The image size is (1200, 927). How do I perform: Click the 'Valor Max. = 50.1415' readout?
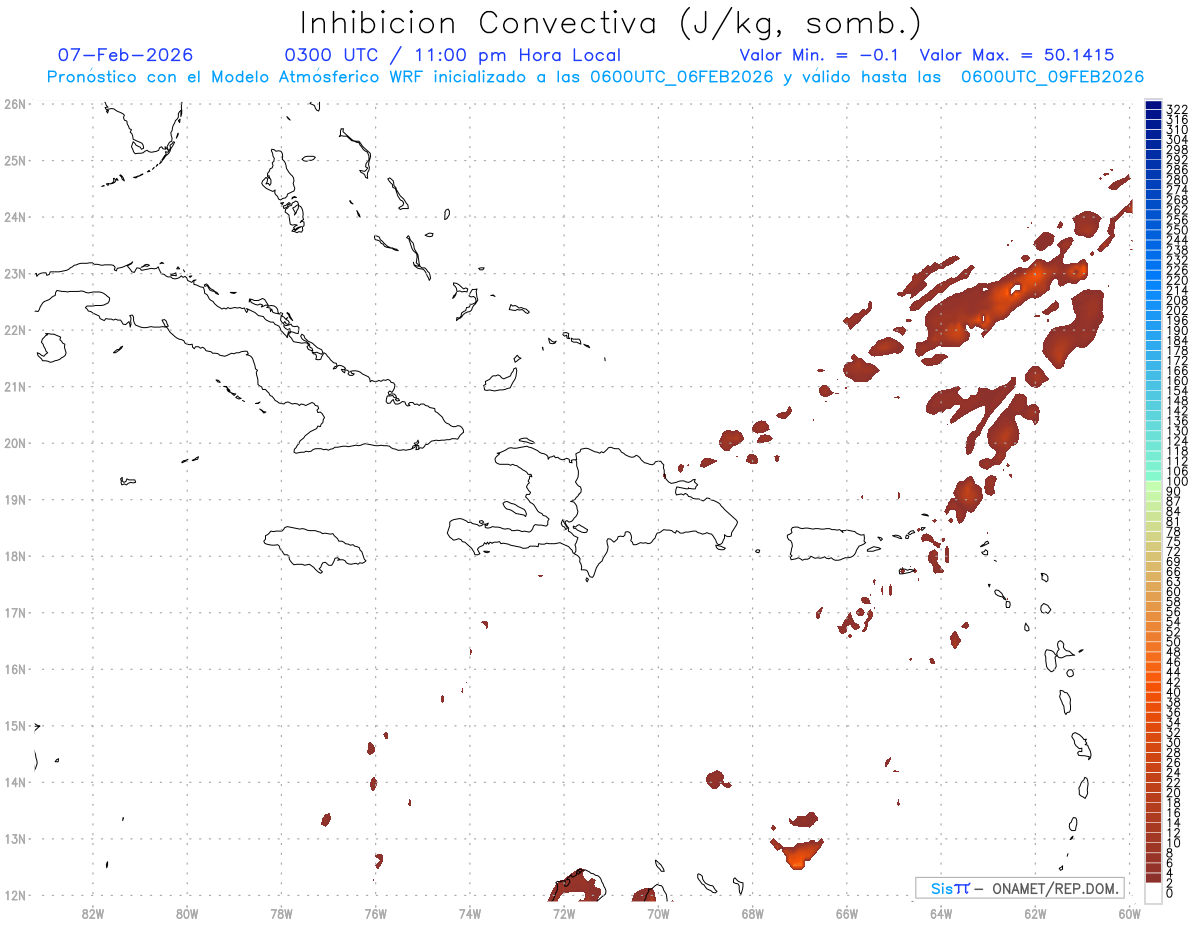[x=1017, y=55]
